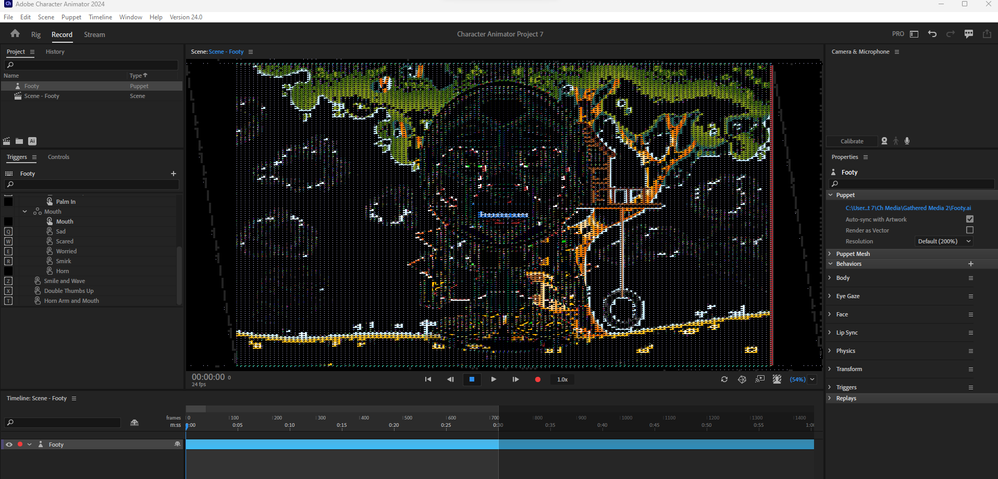Click the T key box for Horn Arm and Mouth
The height and width of the screenshot is (479, 998).
coord(8,301)
